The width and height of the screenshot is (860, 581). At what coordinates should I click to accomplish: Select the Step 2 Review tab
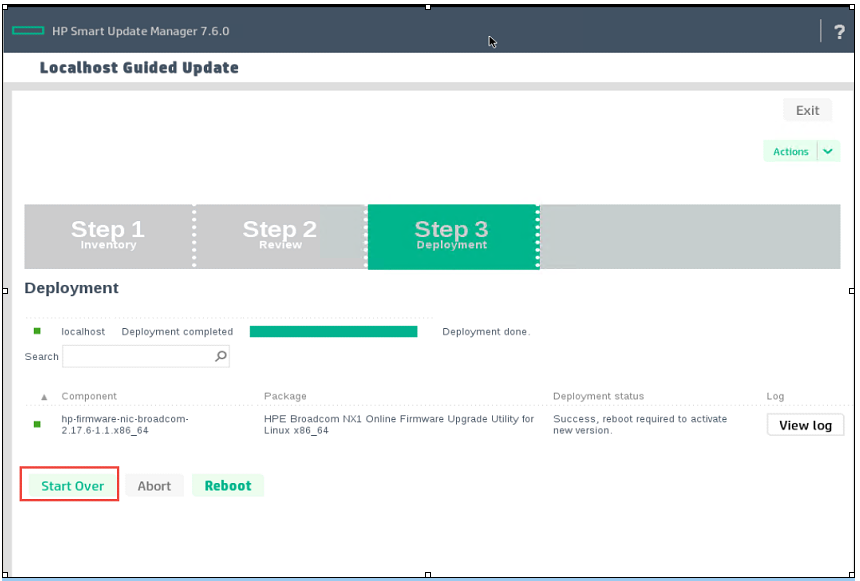click(280, 236)
